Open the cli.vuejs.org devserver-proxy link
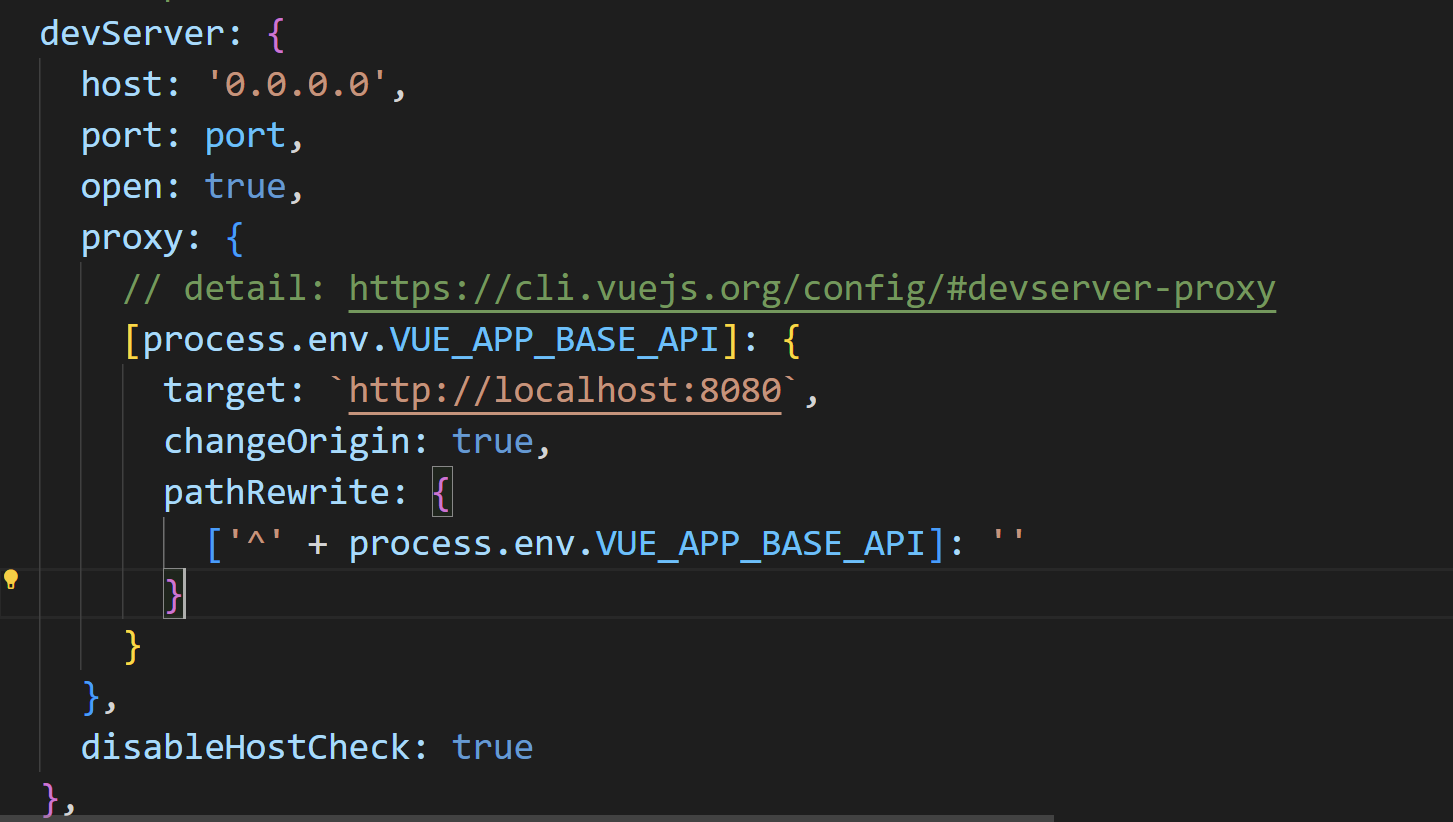1453x822 pixels. pos(812,289)
